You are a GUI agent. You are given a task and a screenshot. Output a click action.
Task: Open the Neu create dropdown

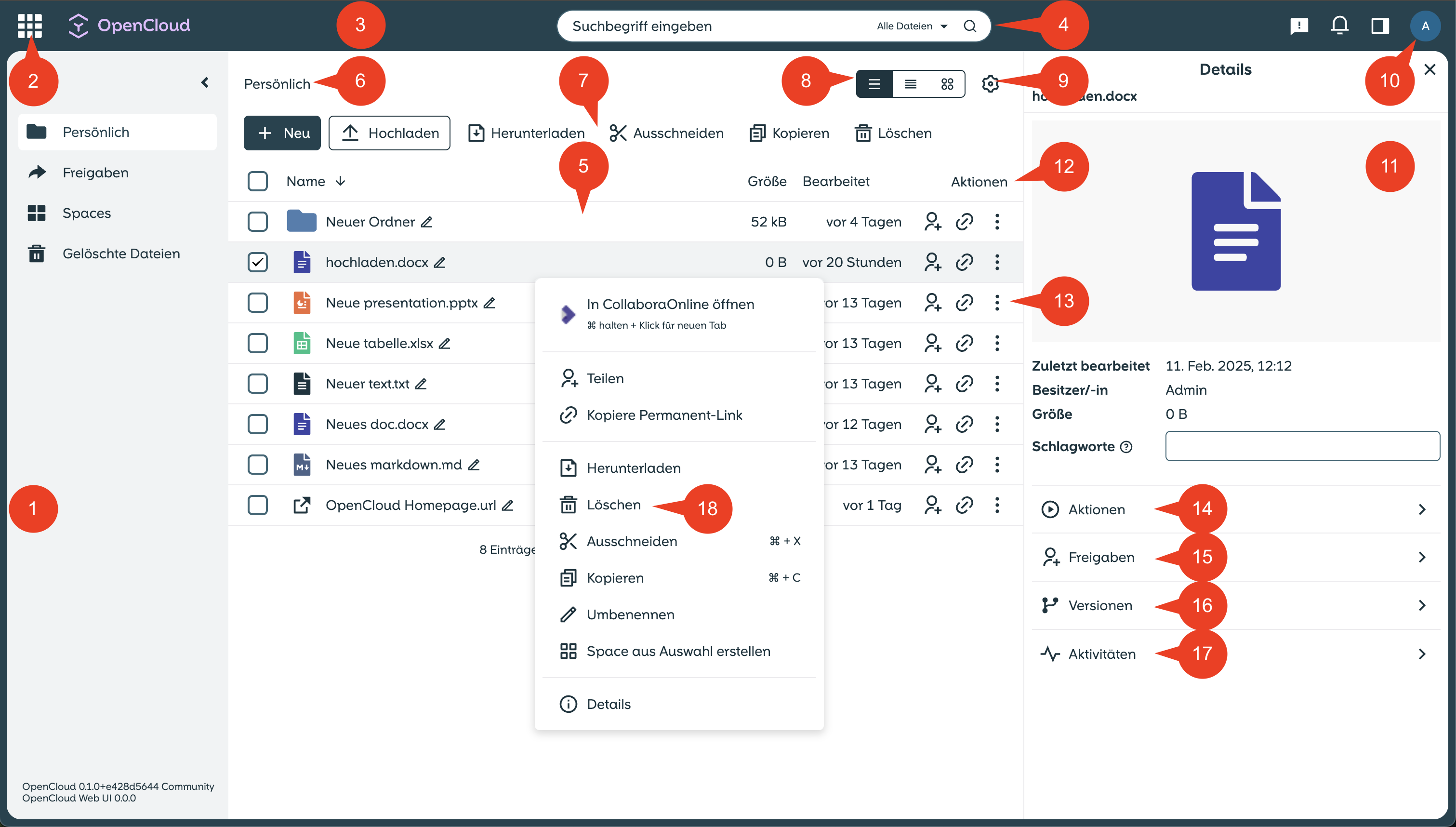pyautogui.click(x=282, y=133)
